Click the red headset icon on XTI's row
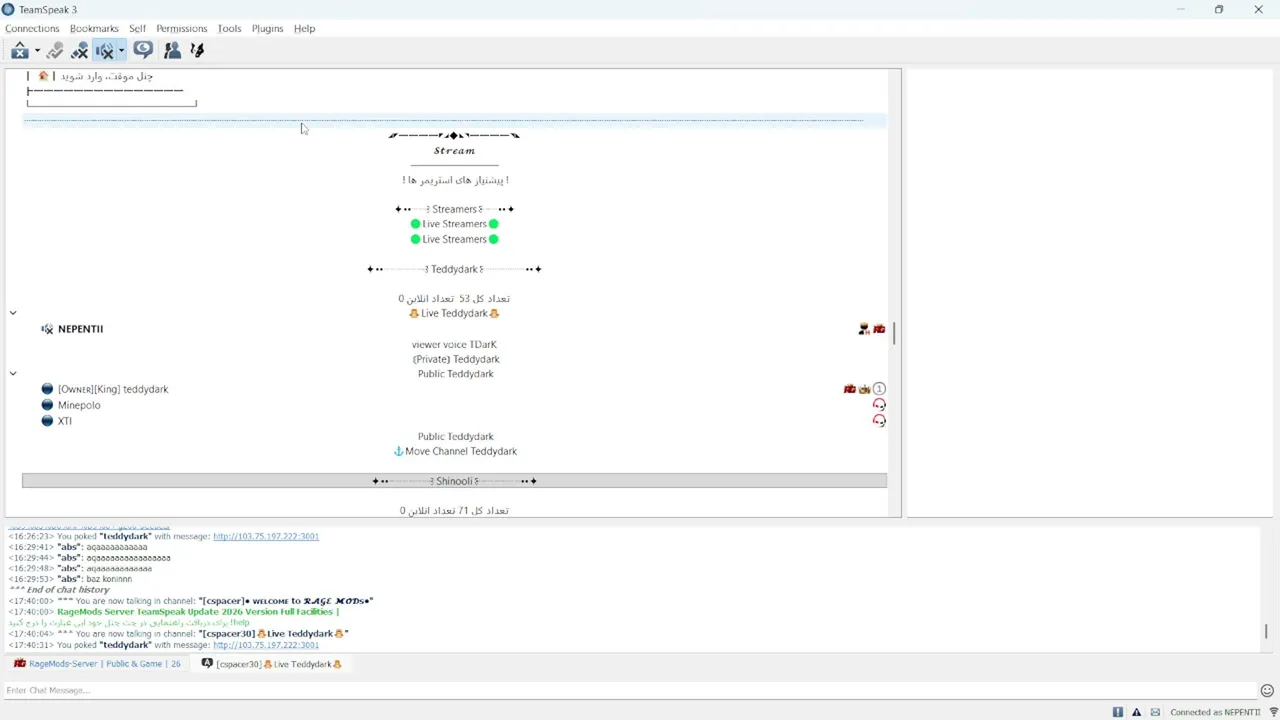The image size is (1280, 720). [879, 421]
